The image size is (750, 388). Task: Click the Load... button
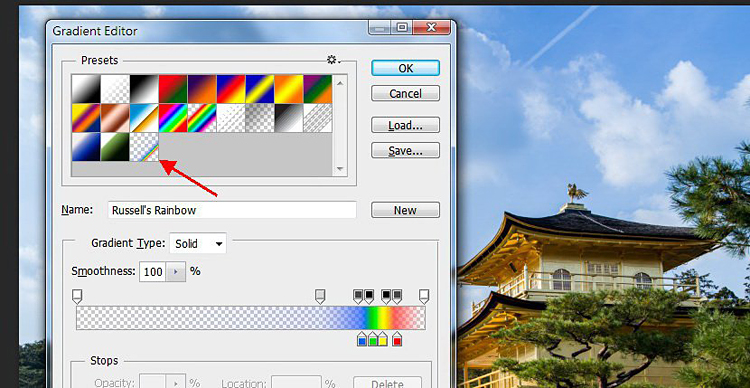pos(406,125)
